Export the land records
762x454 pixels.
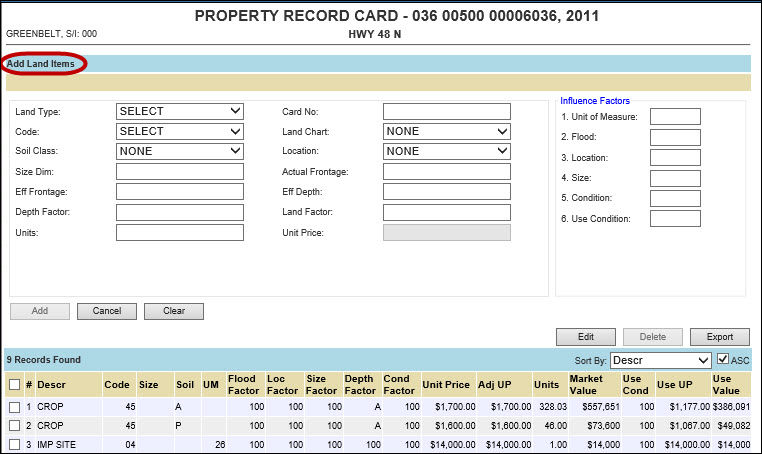coord(719,337)
